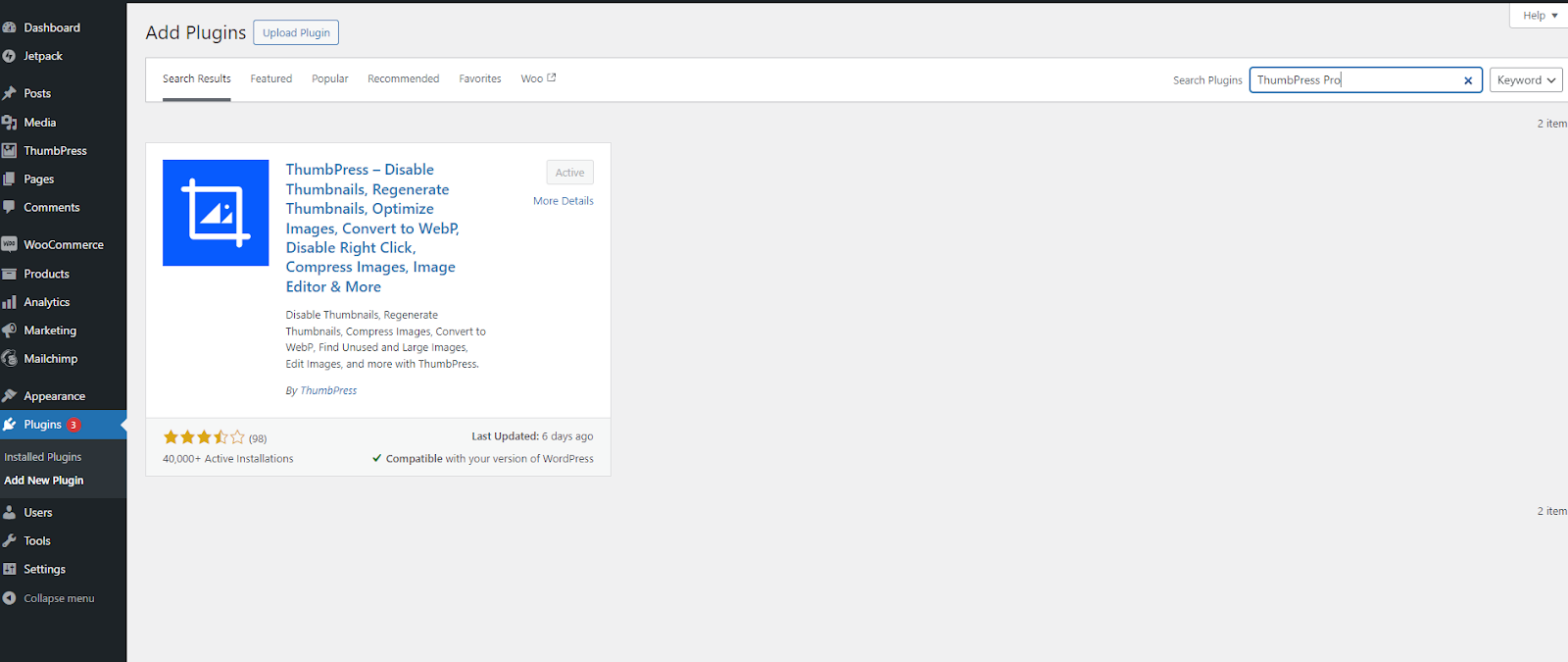Switch to the Favorites tab
1568x662 pixels.
click(480, 79)
